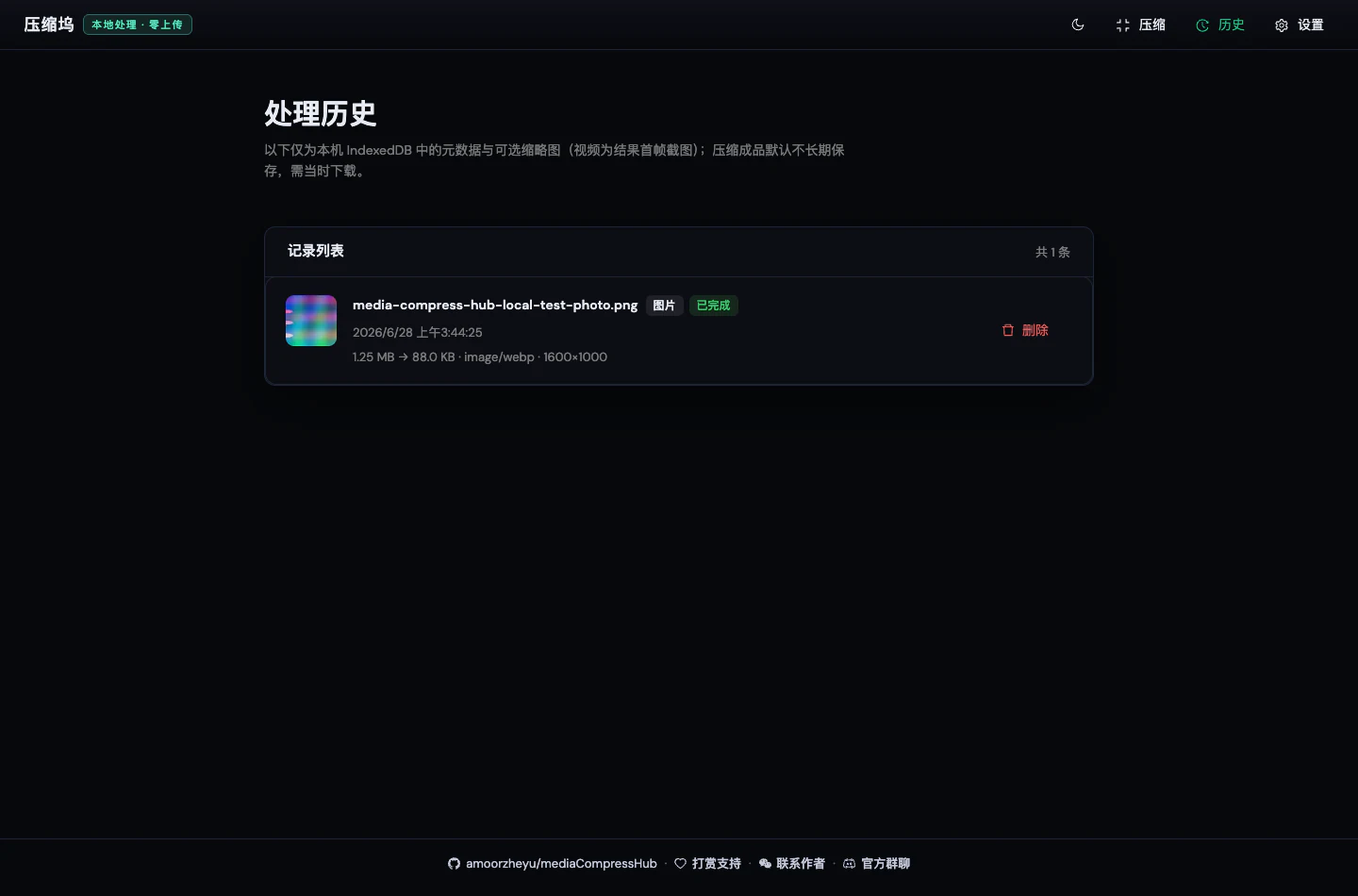Click the 已完成 status badge
Screen dimensions: 1358x896
(x=713, y=305)
